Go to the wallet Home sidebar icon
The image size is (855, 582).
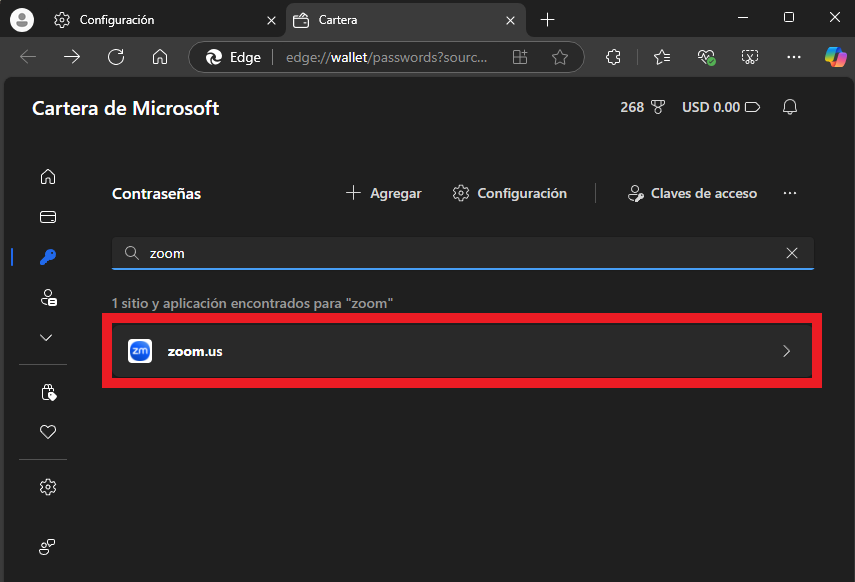coord(48,177)
